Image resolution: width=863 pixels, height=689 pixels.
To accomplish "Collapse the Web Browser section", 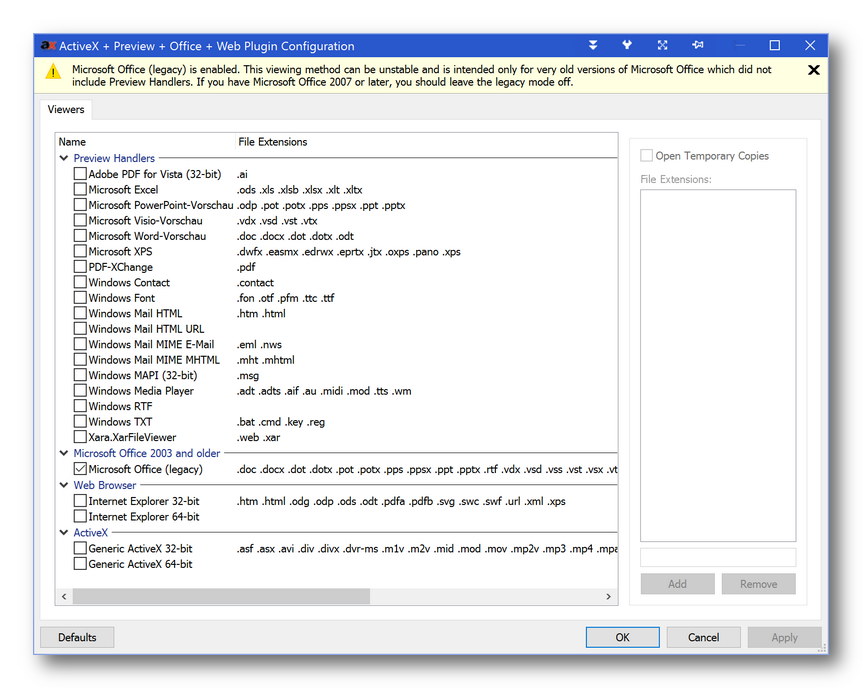I will pos(63,485).
